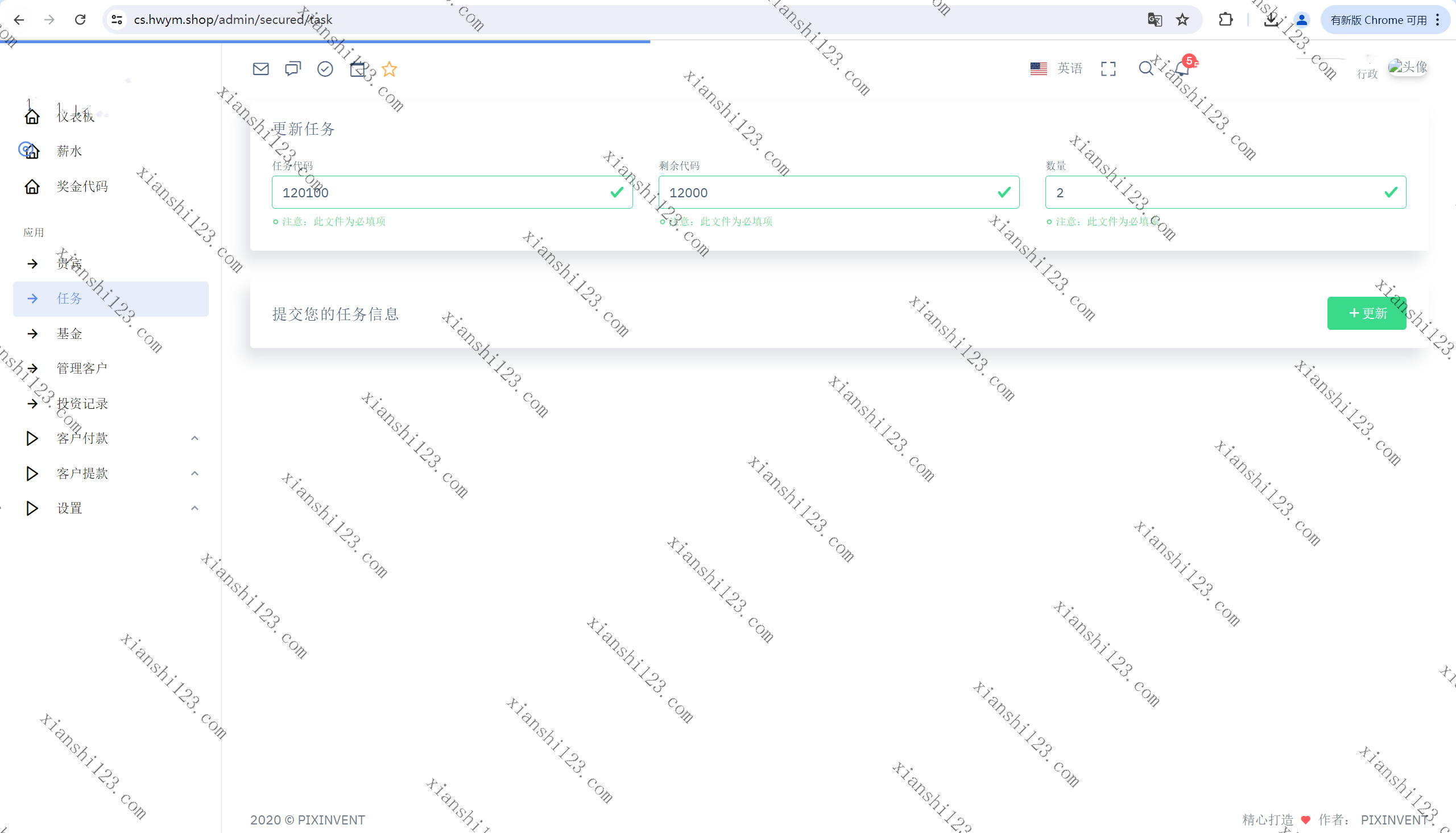
Task: Open Chrome profile icon
Action: (x=1301, y=20)
